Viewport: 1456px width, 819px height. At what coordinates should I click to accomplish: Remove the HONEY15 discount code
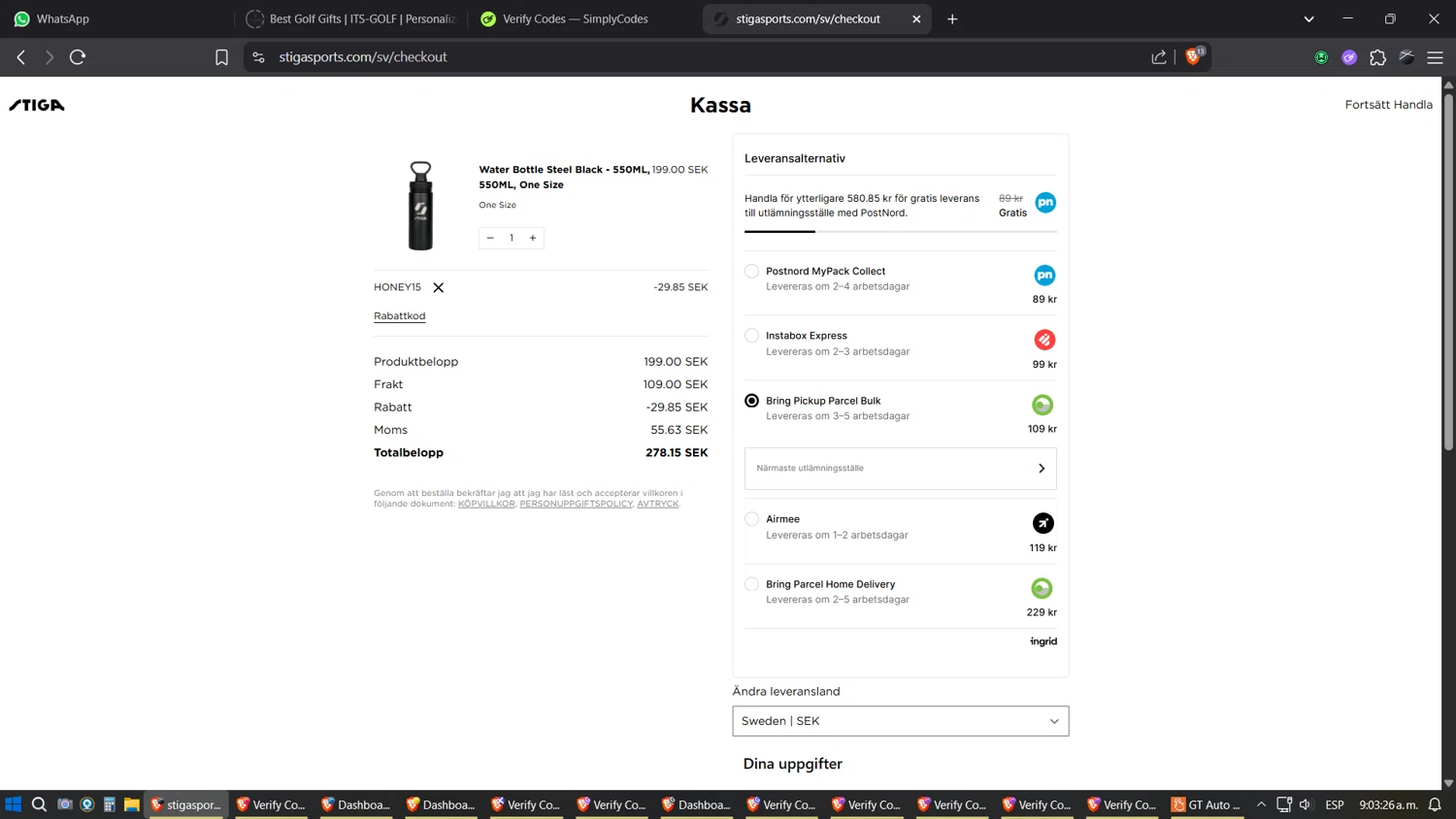pyautogui.click(x=439, y=287)
